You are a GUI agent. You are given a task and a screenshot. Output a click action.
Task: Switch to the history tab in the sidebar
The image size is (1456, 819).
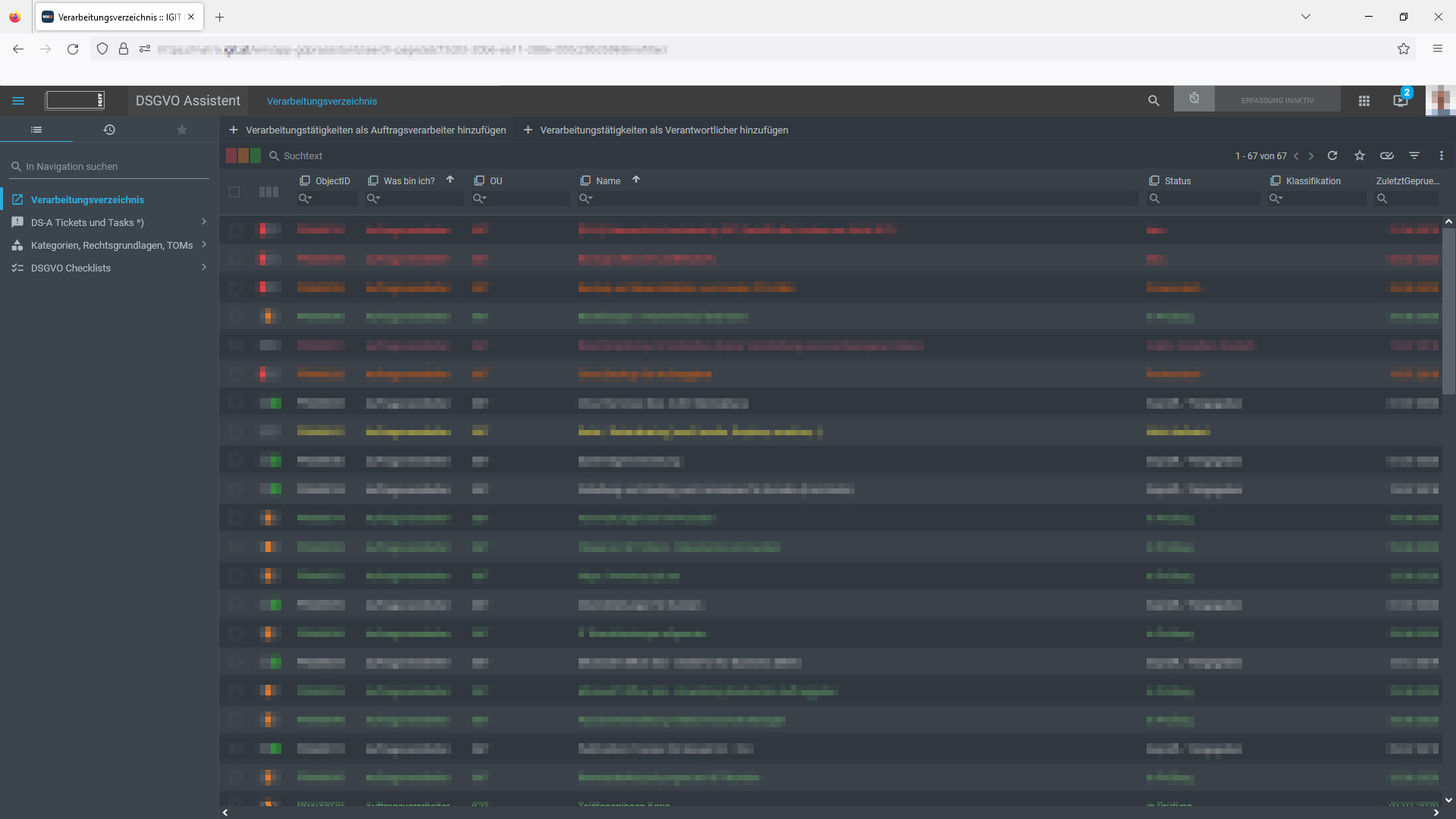point(109,130)
